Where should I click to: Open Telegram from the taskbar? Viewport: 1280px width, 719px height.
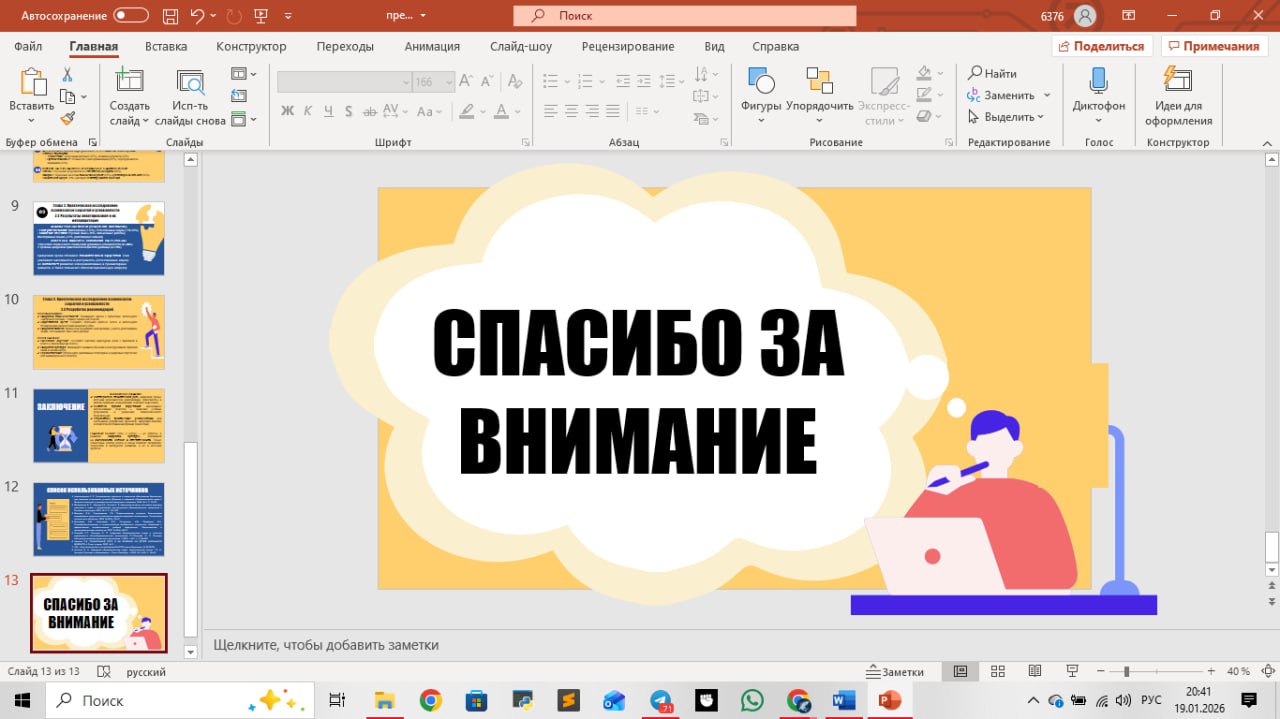(x=661, y=700)
